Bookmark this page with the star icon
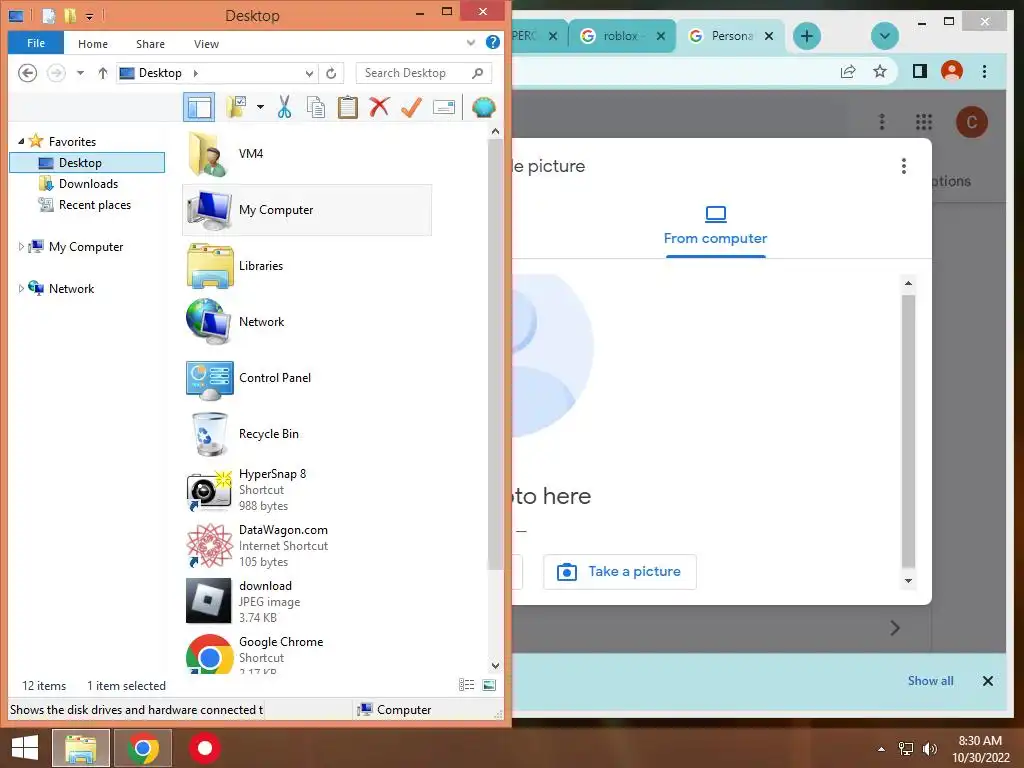The width and height of the screenshot is (1024, 768). (880, 71)
